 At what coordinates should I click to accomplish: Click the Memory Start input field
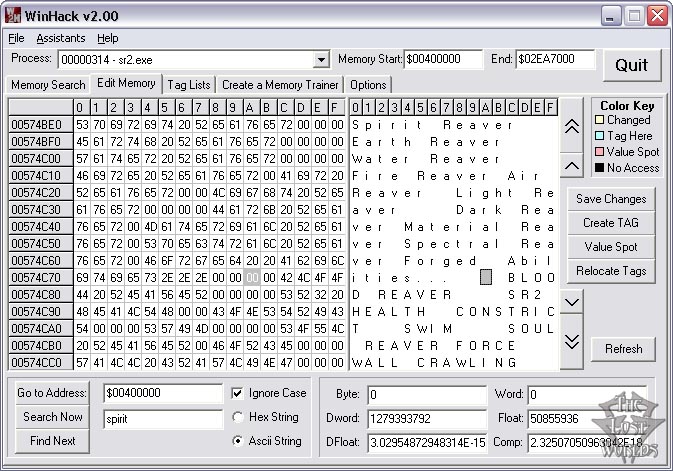click(x=443, y=59)
